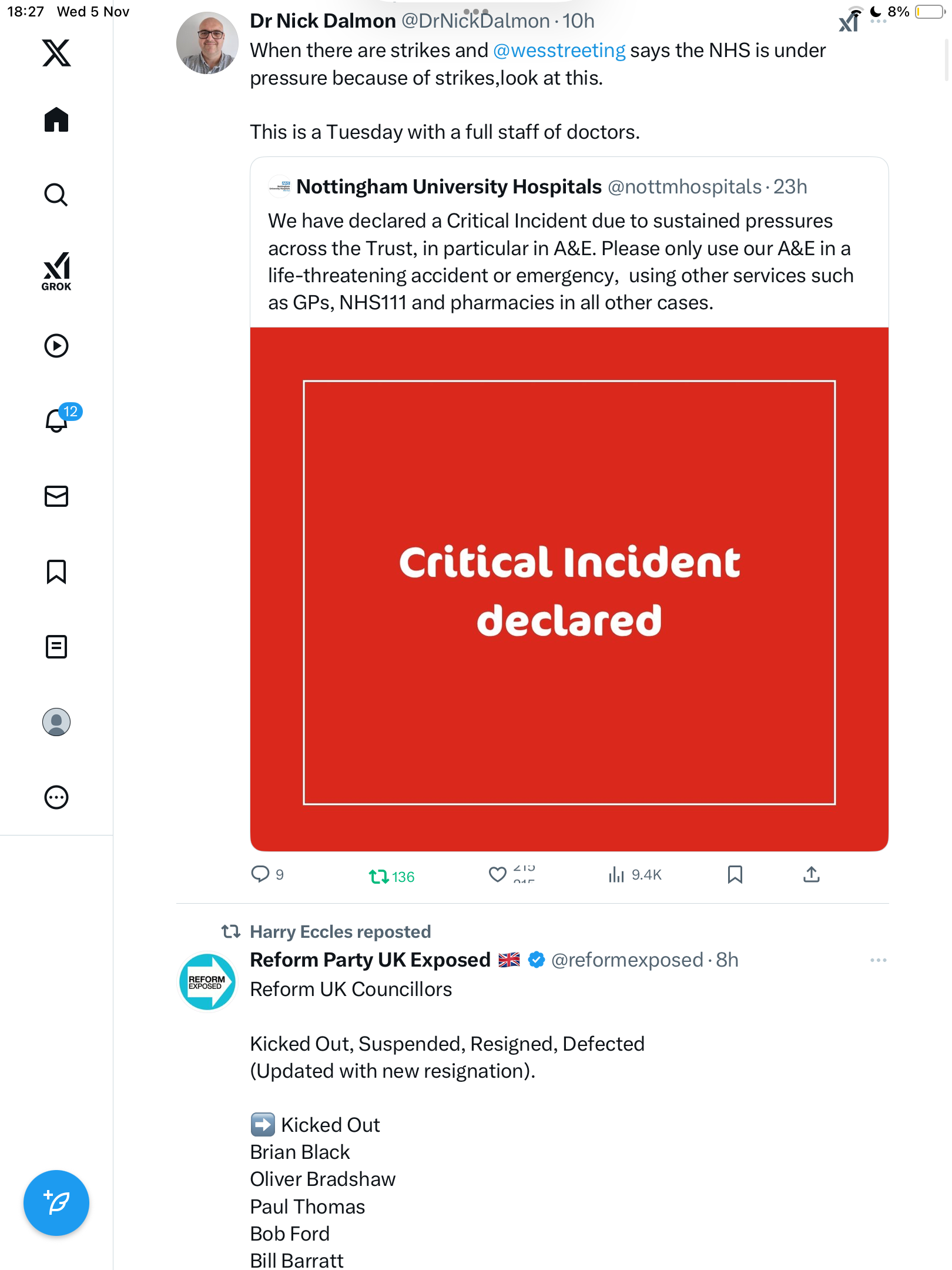Screen dimensions: 952x1270
Task: Open the Messages envelope icon
Action: click(x=56, y=496)
